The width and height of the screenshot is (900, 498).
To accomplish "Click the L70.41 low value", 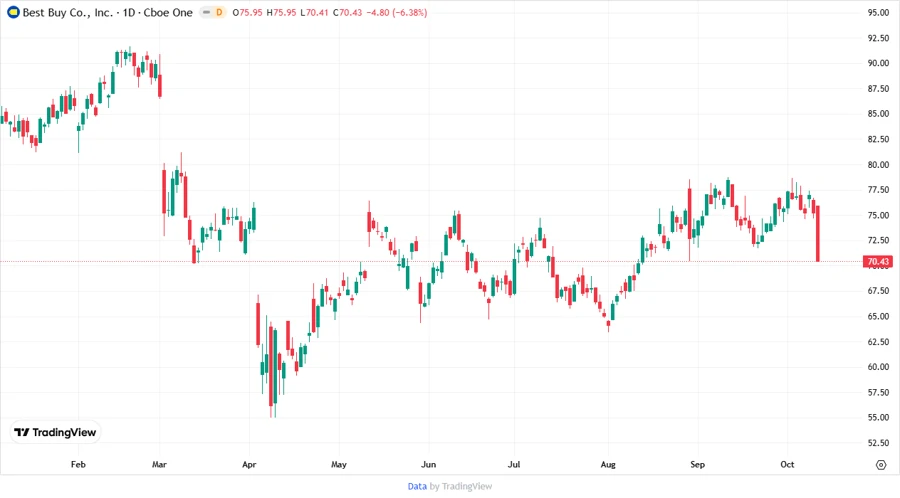I will pyautogui.click(x=315, y=13).
